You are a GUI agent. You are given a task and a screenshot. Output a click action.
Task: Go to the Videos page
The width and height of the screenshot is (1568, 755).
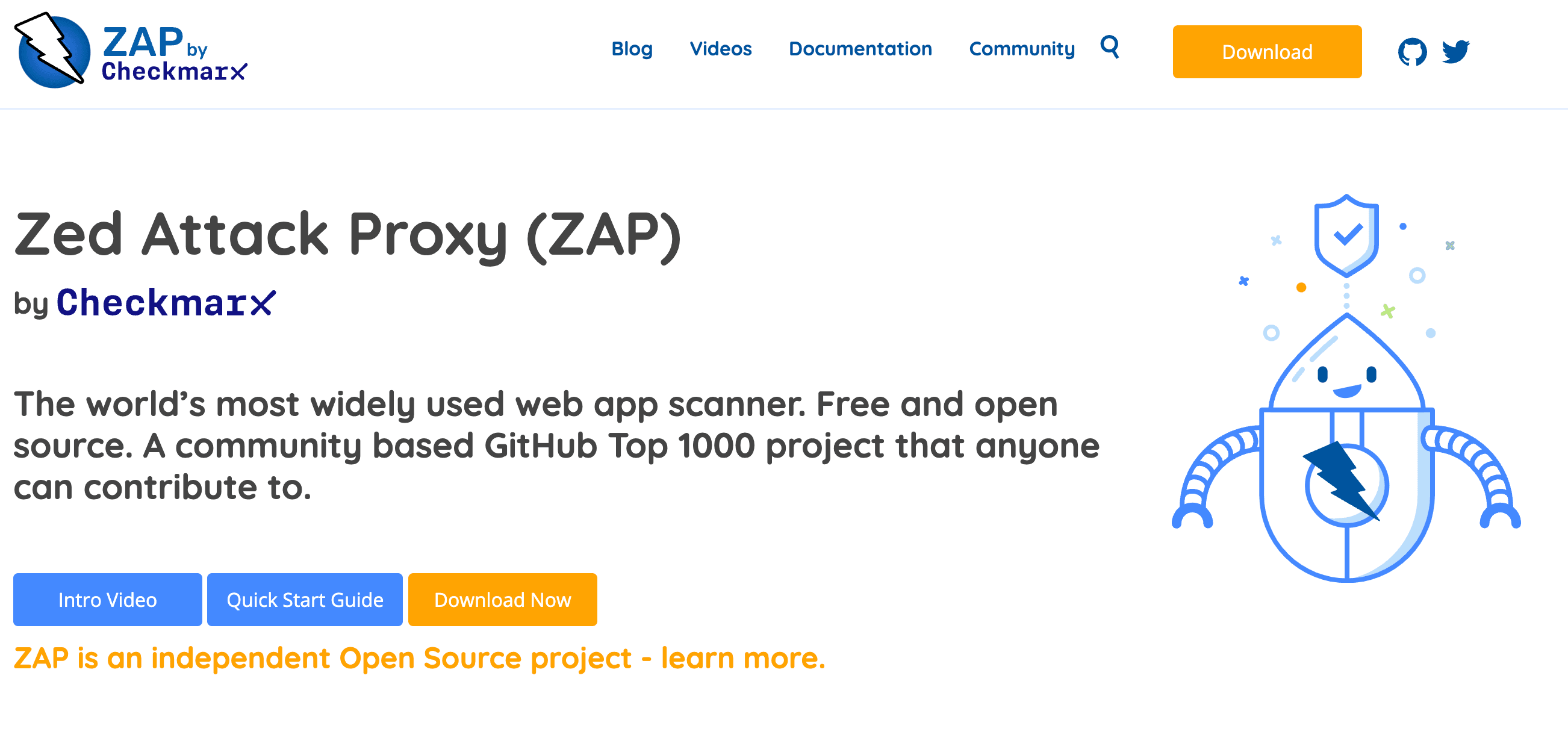pos(721,49)
